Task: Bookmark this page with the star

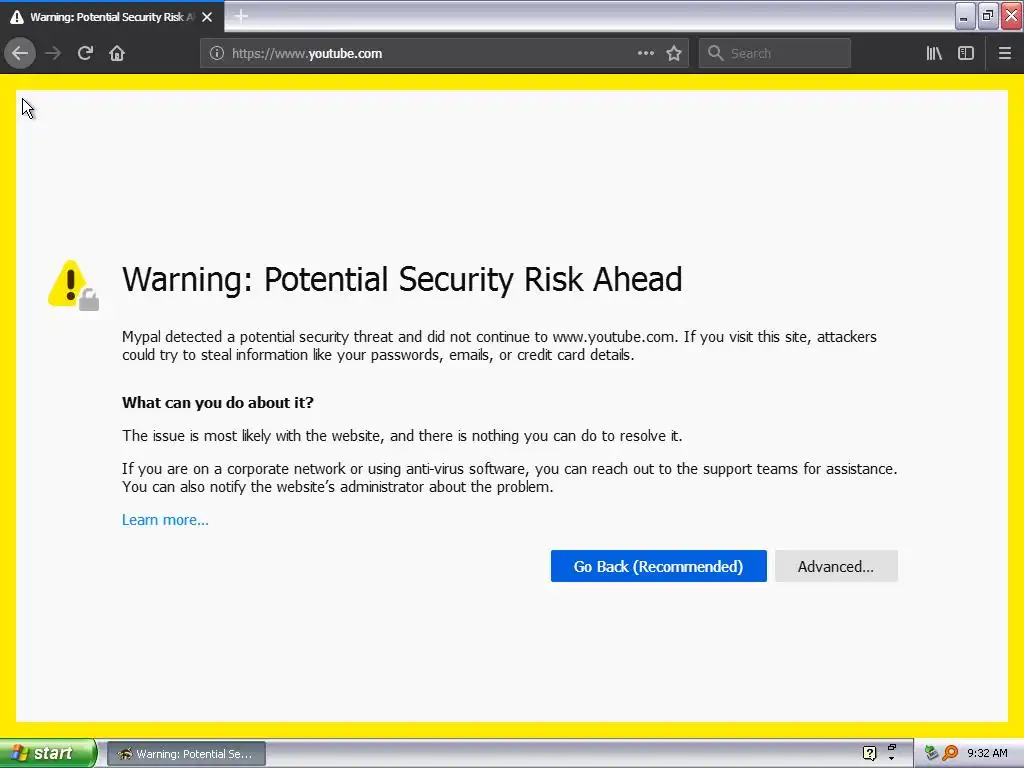Action: click(674, 54)
